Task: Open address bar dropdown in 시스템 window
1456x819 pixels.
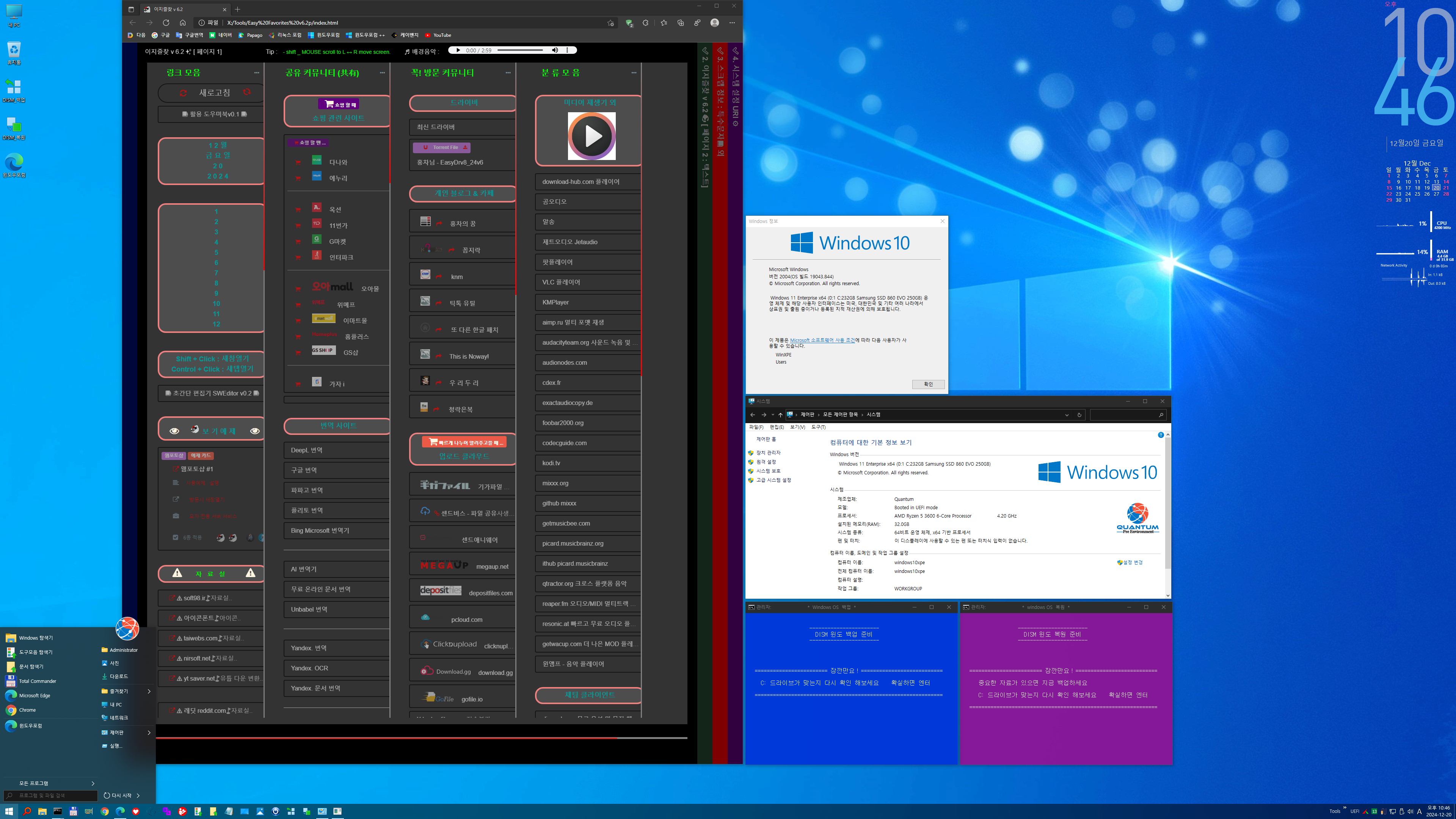Action: (1067, 415)
